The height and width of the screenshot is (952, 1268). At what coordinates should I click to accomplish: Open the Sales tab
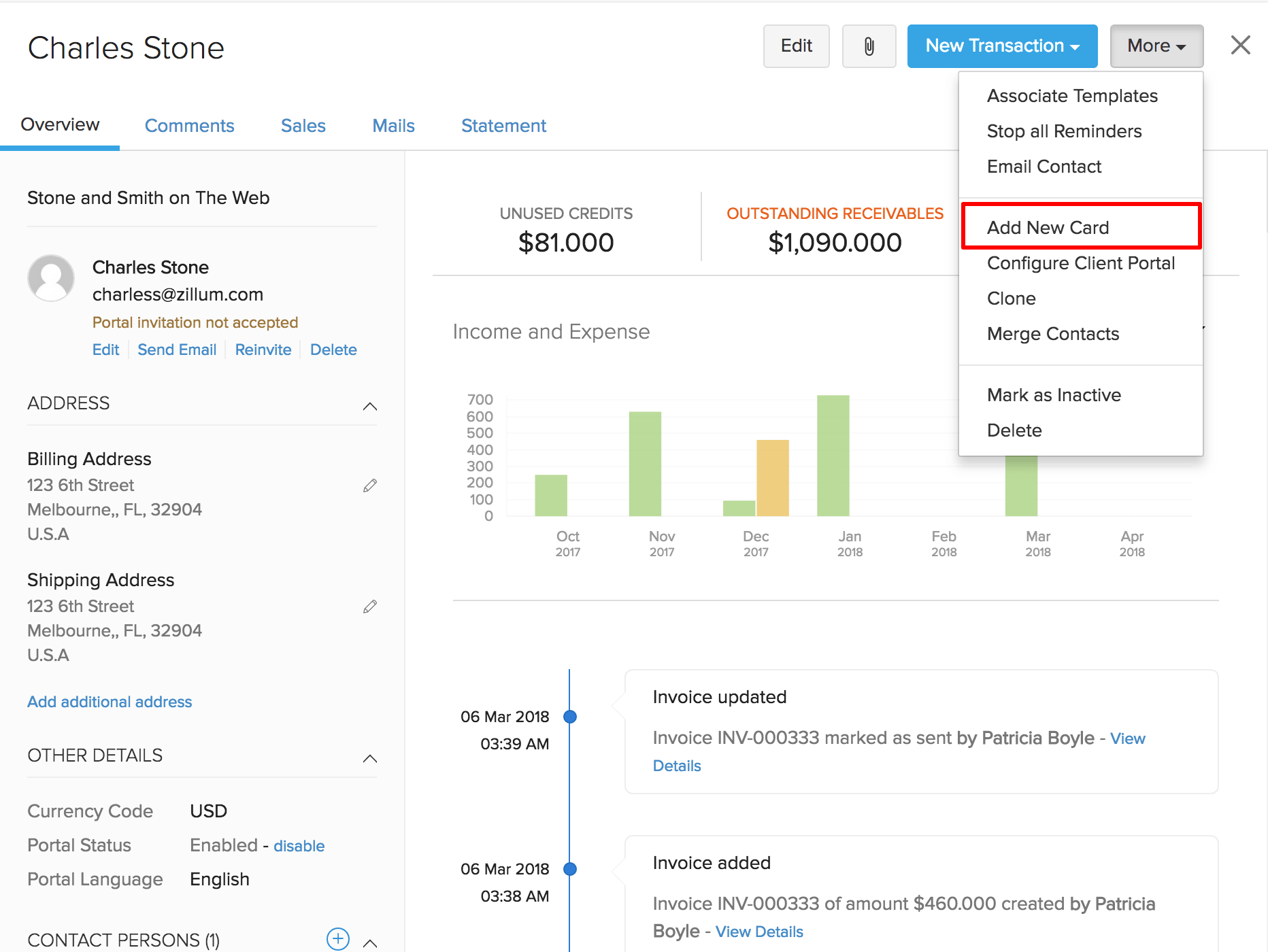(303, 126)
